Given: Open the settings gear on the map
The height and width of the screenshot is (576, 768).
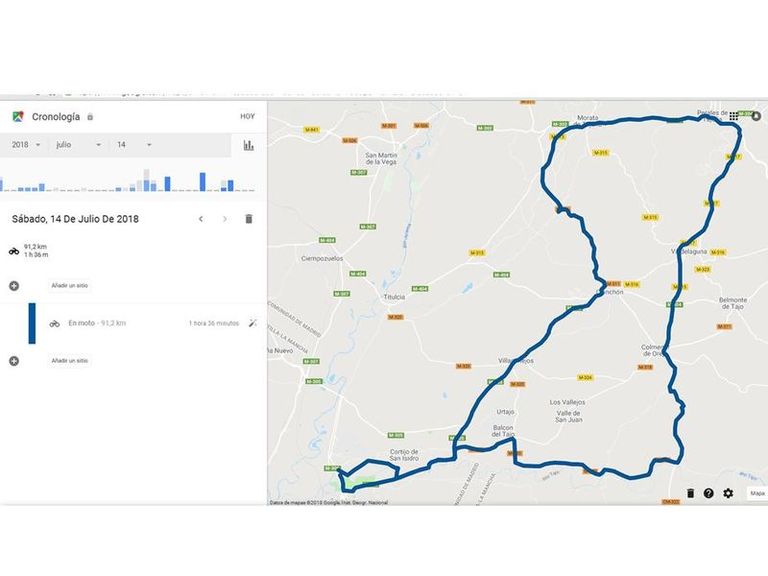Looking at the screenshot, I should 728,494.
